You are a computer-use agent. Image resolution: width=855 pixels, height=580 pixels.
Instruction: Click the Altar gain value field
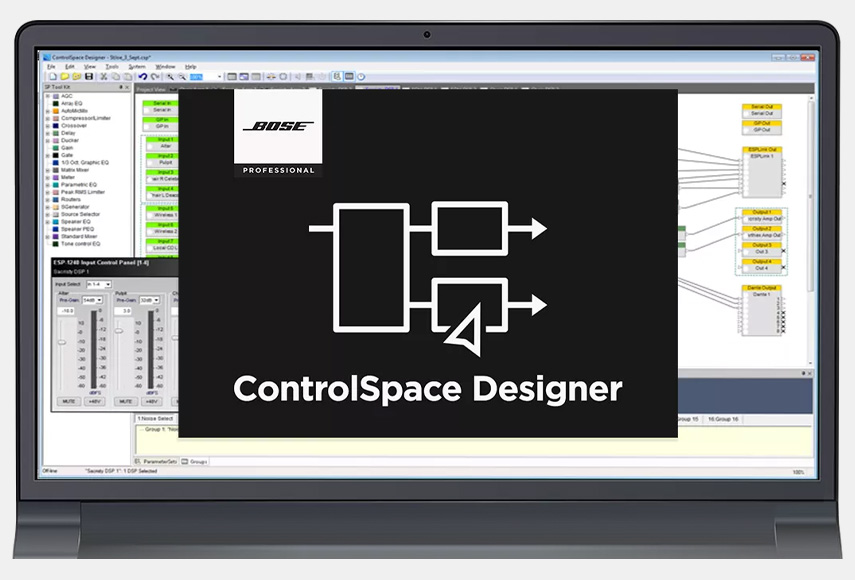67,311
